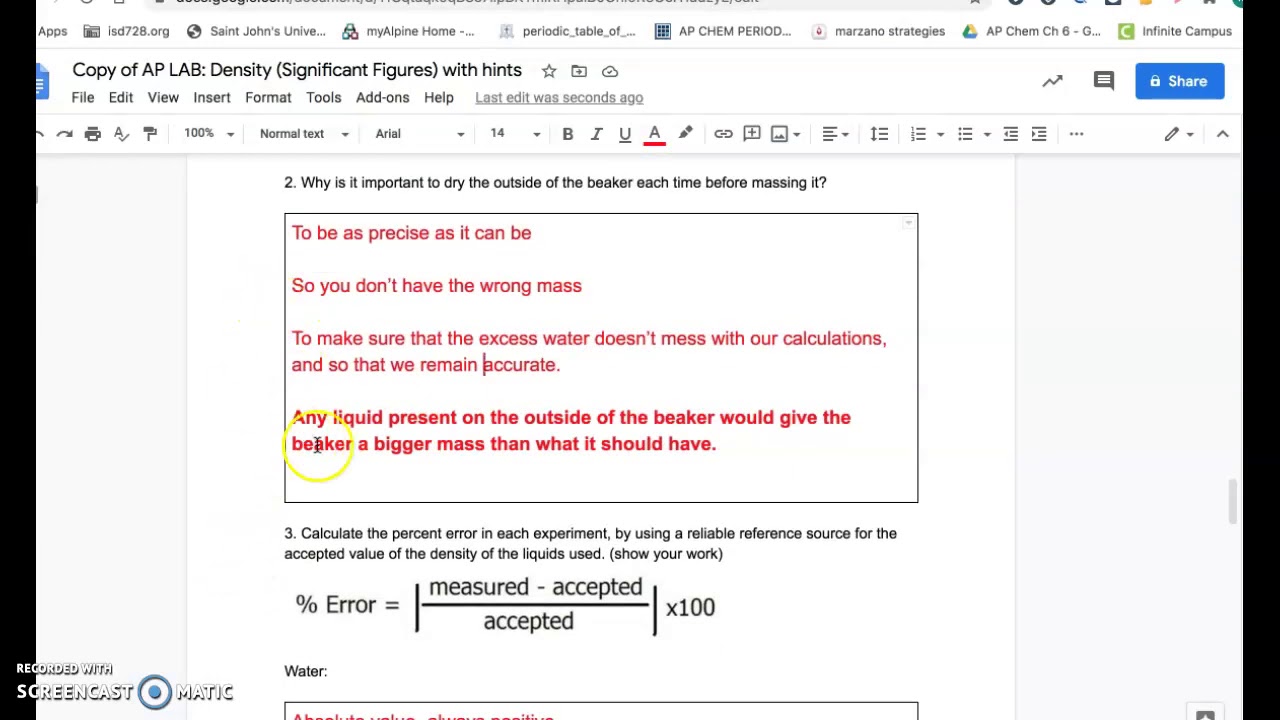Image resolution: width=1280 pixels, height=720 pixels.
Task: Click the vertical document scrollbar thumb
Action: click(1233, 500)
